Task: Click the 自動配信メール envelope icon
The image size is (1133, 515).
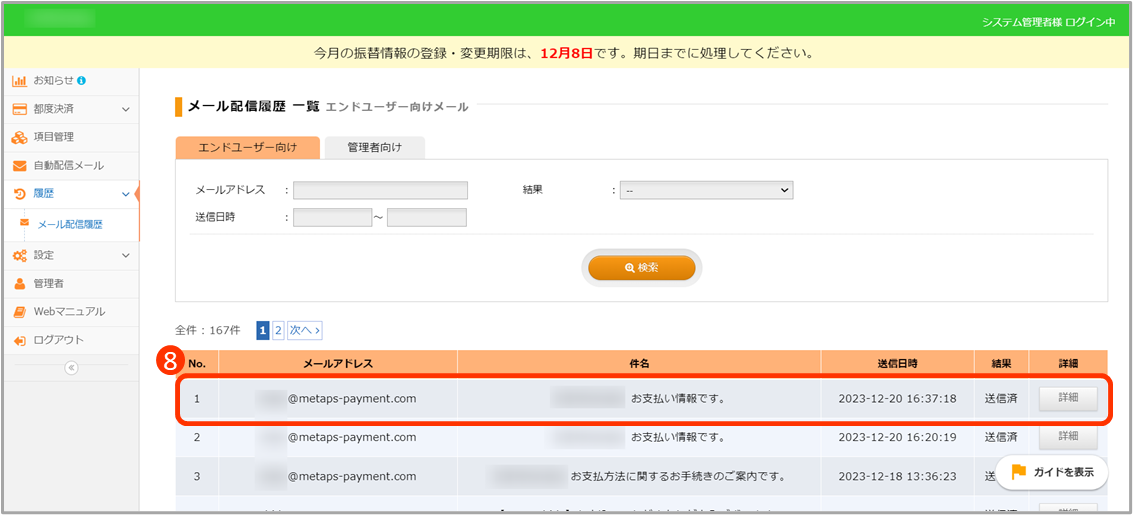Action: click(x=19, y=166)
